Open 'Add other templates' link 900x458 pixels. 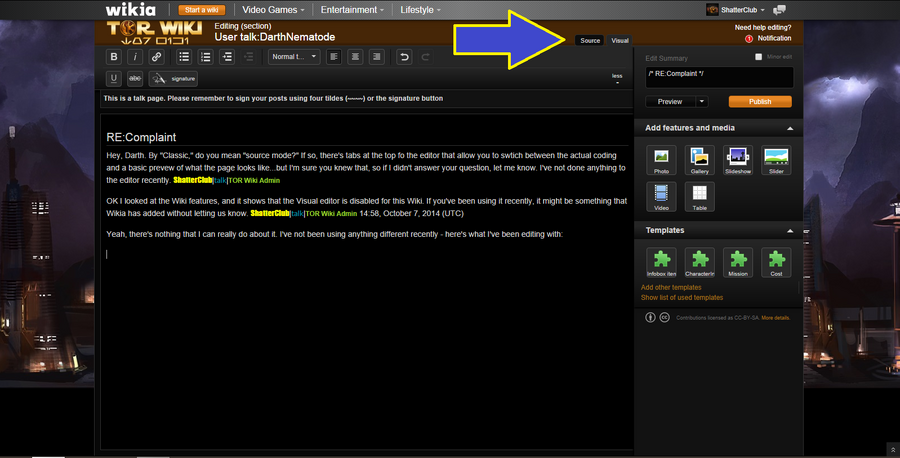coord(671,288)
